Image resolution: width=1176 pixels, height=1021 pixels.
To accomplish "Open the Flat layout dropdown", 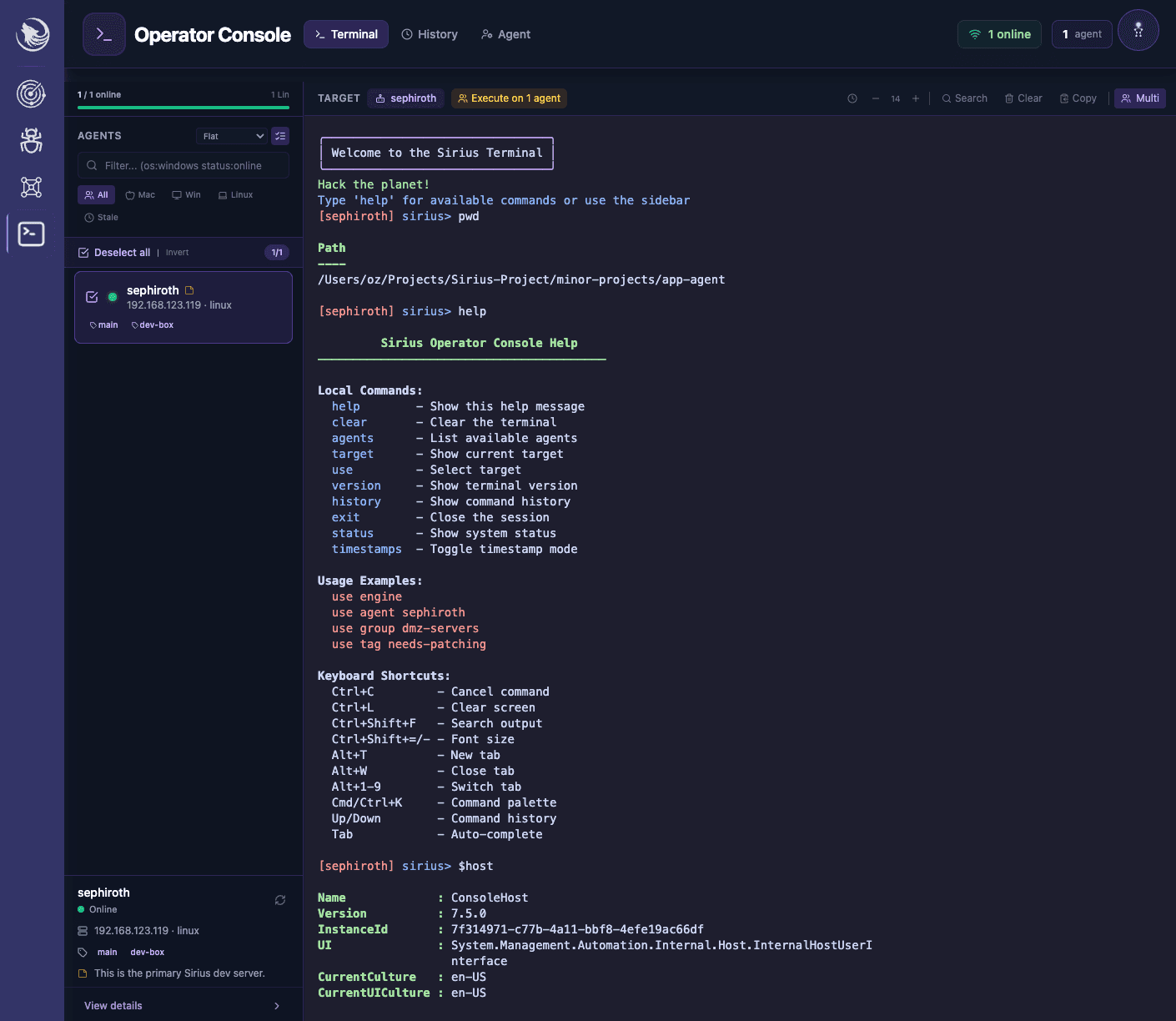I will pos(231,135).
